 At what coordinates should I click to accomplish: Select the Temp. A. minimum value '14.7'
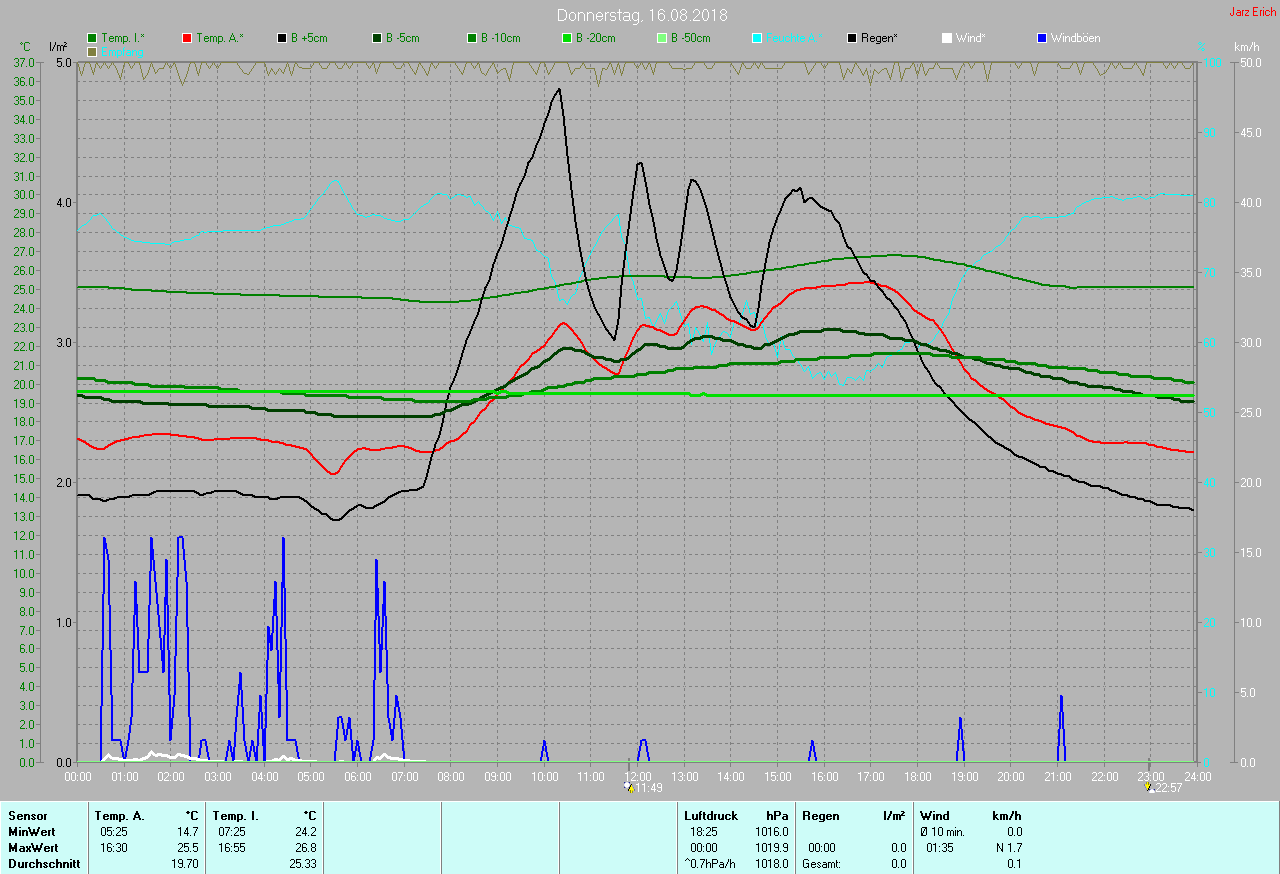point(187,831)
